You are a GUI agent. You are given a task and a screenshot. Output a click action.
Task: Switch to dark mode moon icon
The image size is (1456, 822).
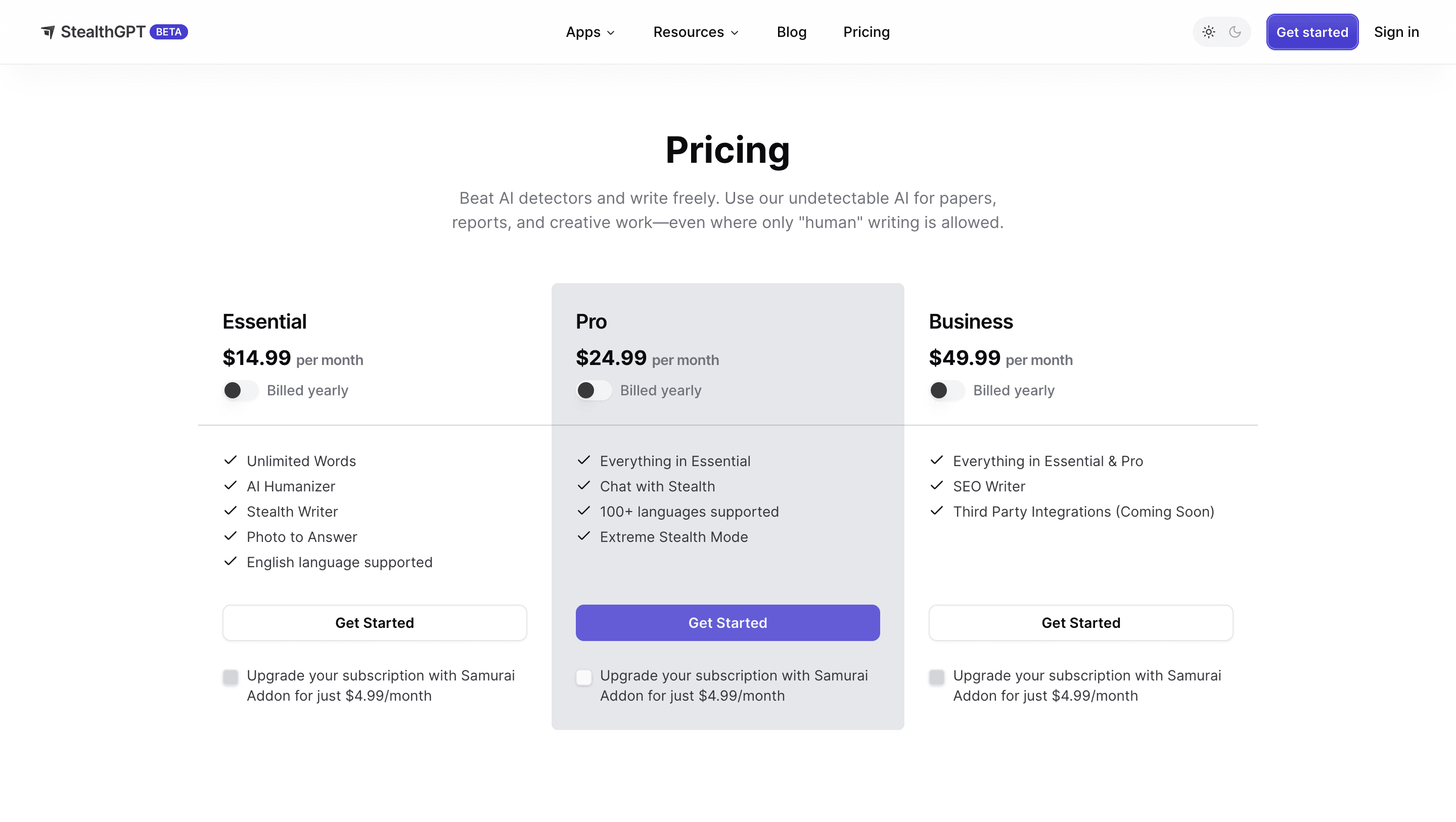coord(1235,32)
